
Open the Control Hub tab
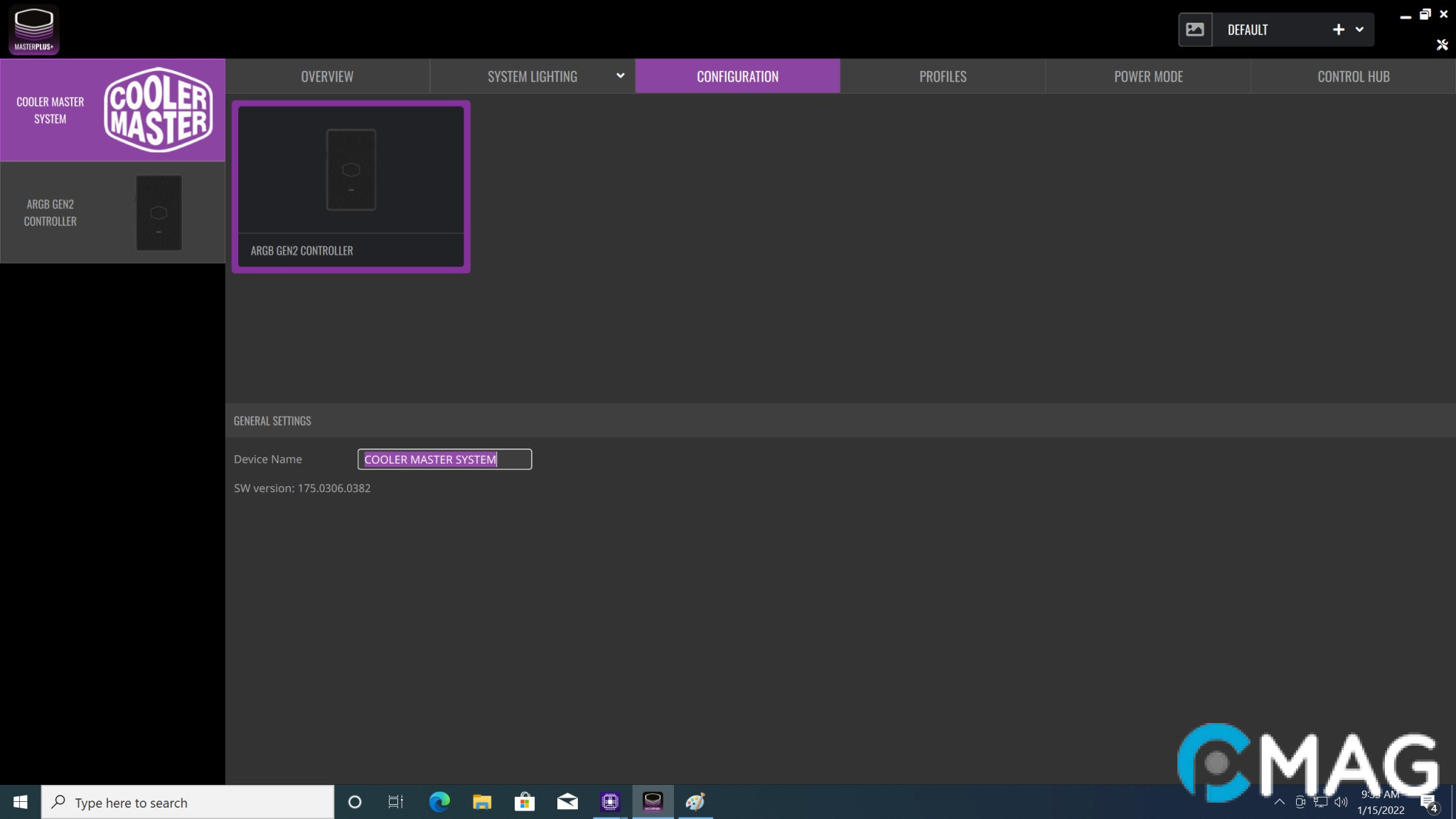tap(1353, 76)
